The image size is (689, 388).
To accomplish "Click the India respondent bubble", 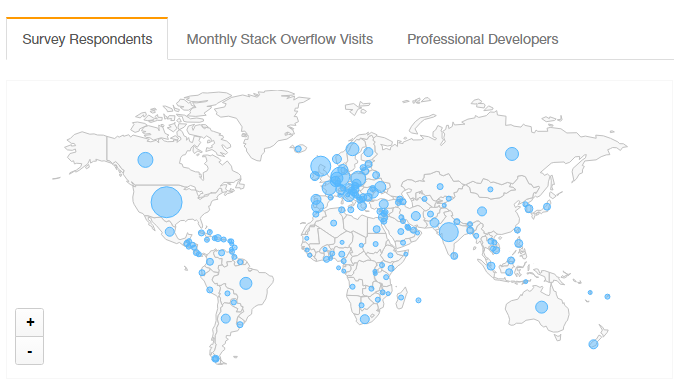I will [x=449, y=232].
